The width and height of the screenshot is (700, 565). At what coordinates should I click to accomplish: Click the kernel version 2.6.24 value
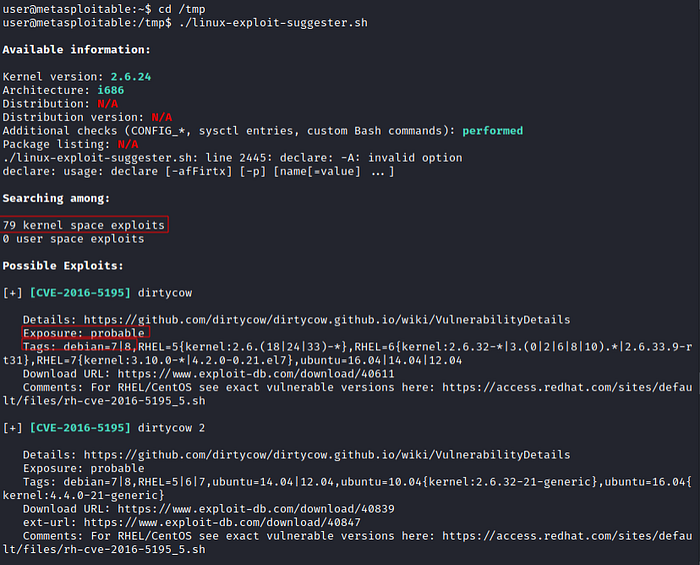[x=131, y=77]
